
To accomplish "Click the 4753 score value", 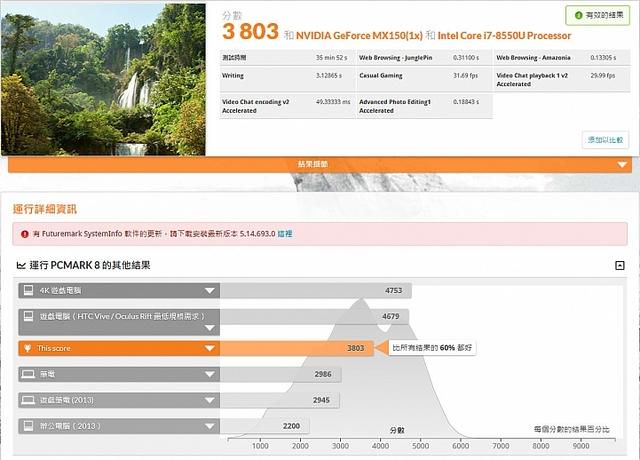I will tap(393, 291).
